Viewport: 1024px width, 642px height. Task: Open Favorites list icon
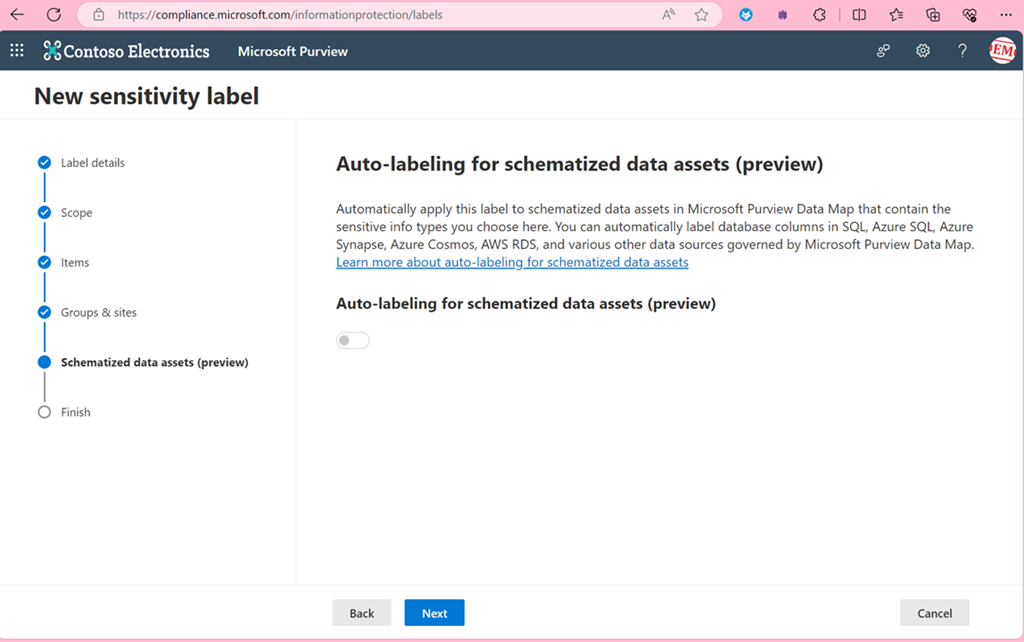[896, 14]
